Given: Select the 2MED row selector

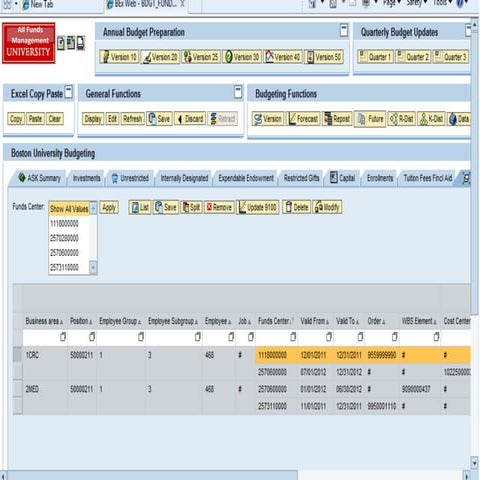Looking at the screenshot, I should (18, 389).
